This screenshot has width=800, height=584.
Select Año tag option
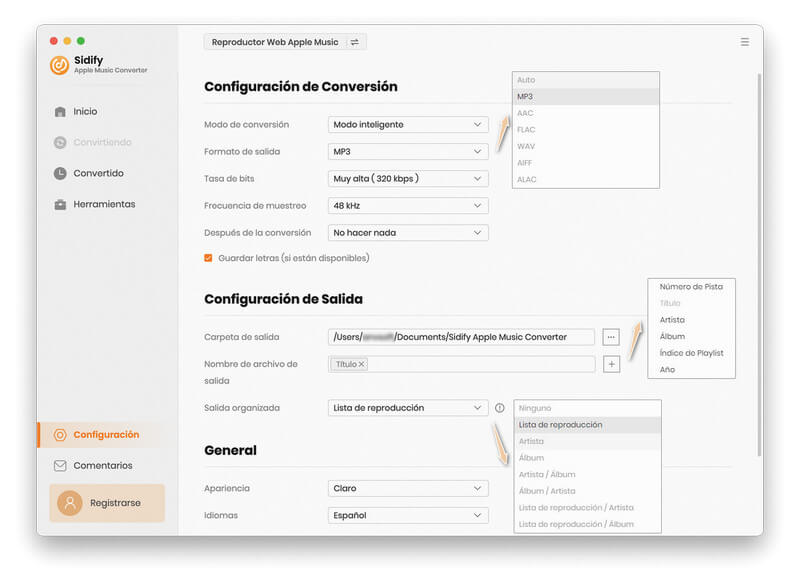click(x=691, y=369)
